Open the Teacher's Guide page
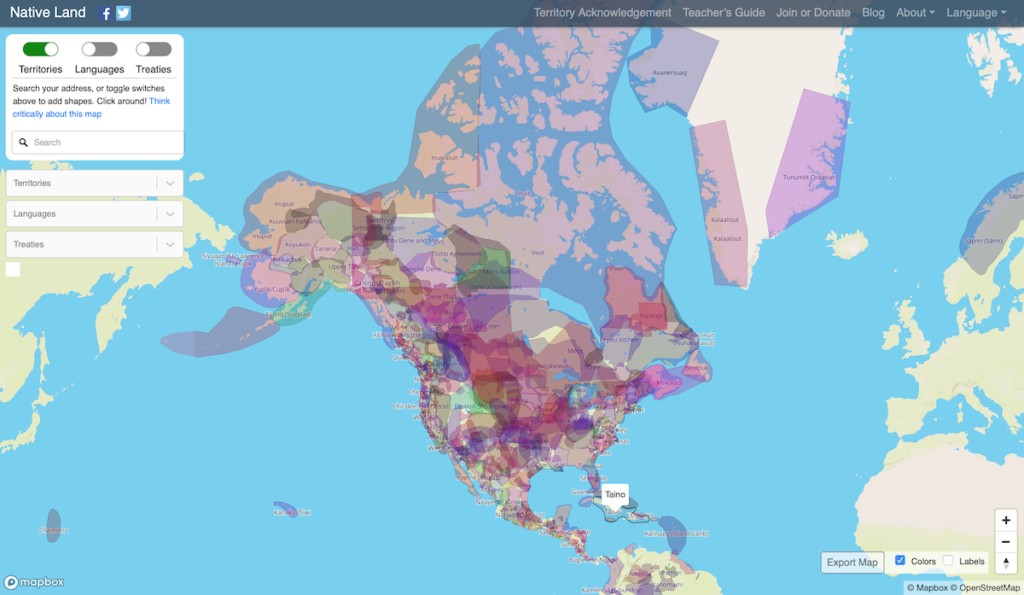 pos(724,12)
